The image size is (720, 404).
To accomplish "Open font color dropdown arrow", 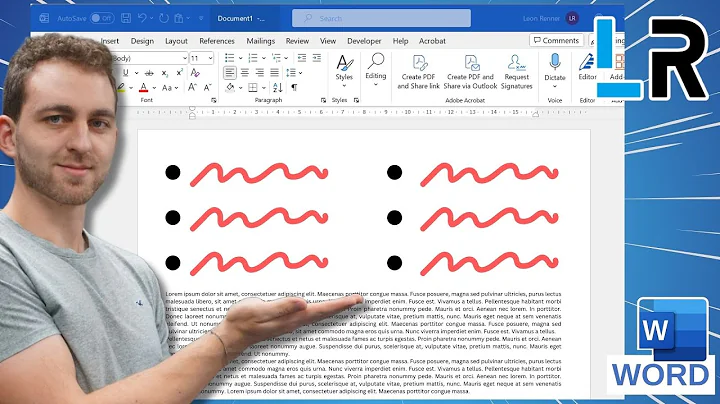I will [x=154, y=88].
